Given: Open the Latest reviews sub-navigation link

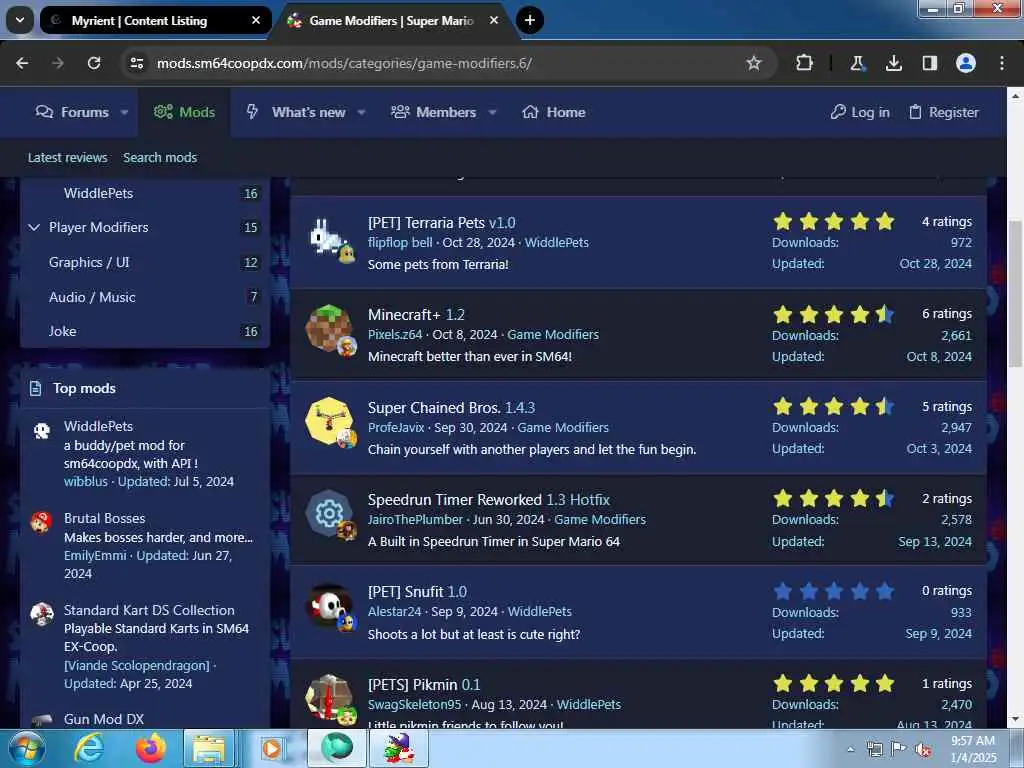Looking at the screenshot, I should pos(67,157).
